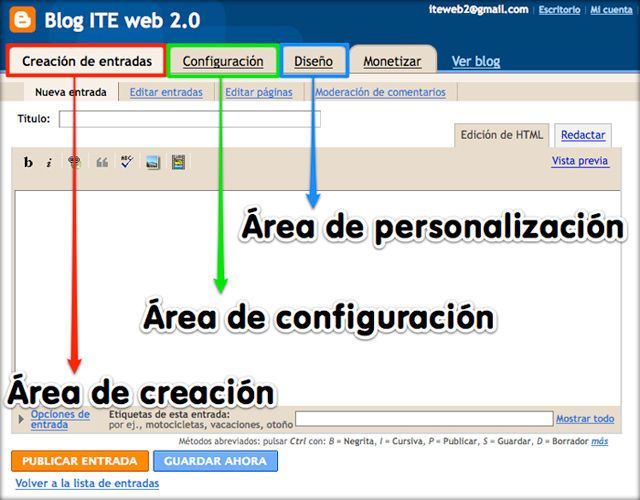Click the insert link icon

(x=75, y=162)
